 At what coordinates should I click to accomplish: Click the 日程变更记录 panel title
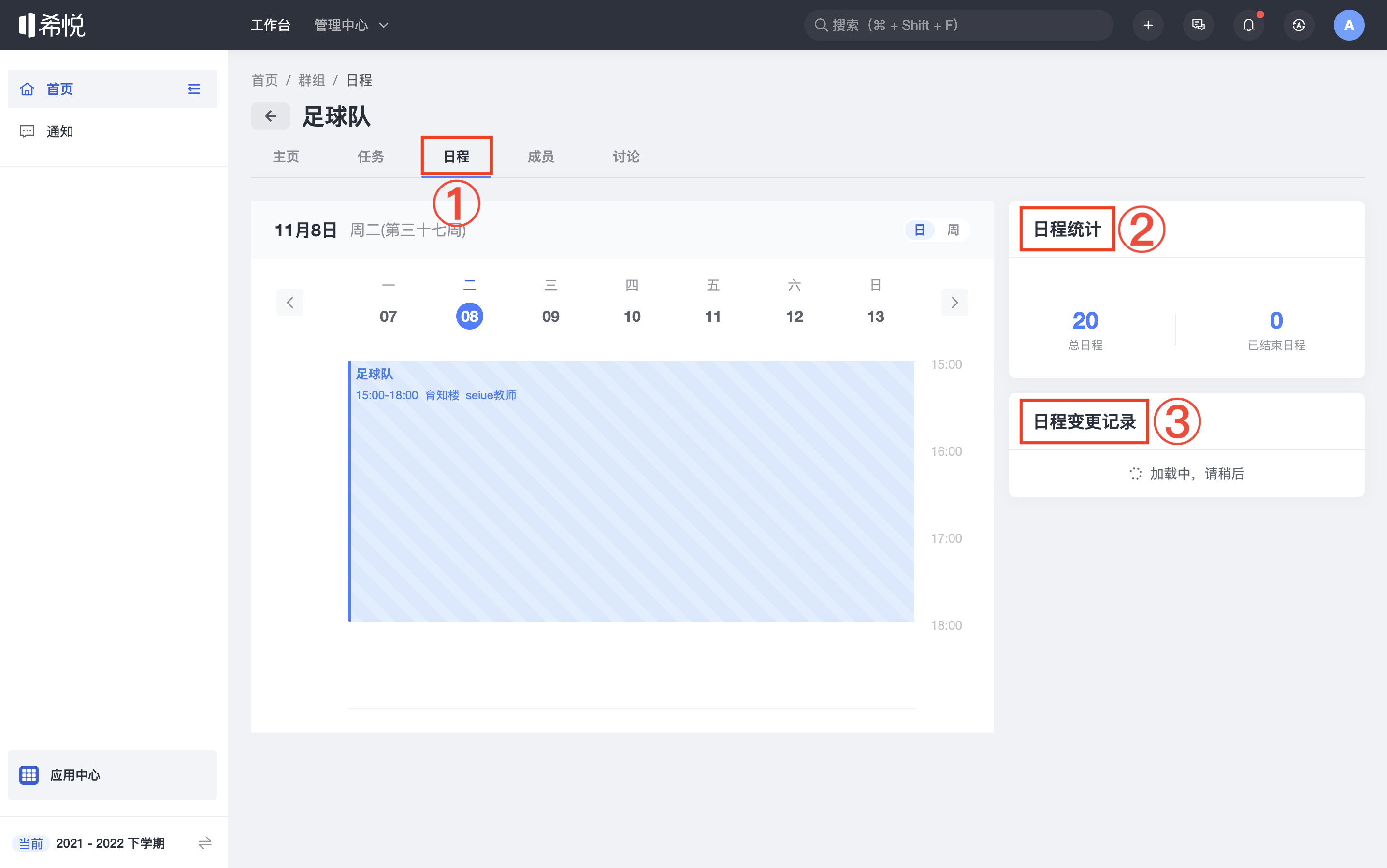coord(1084,422)
